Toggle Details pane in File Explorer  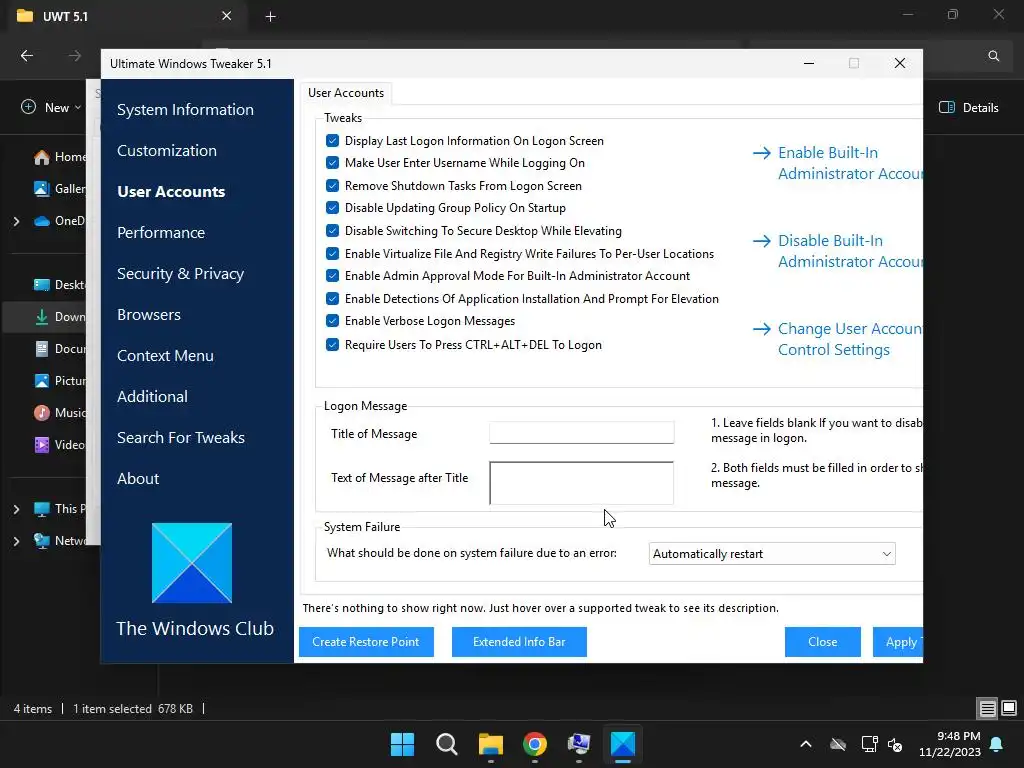pos(968,108)
